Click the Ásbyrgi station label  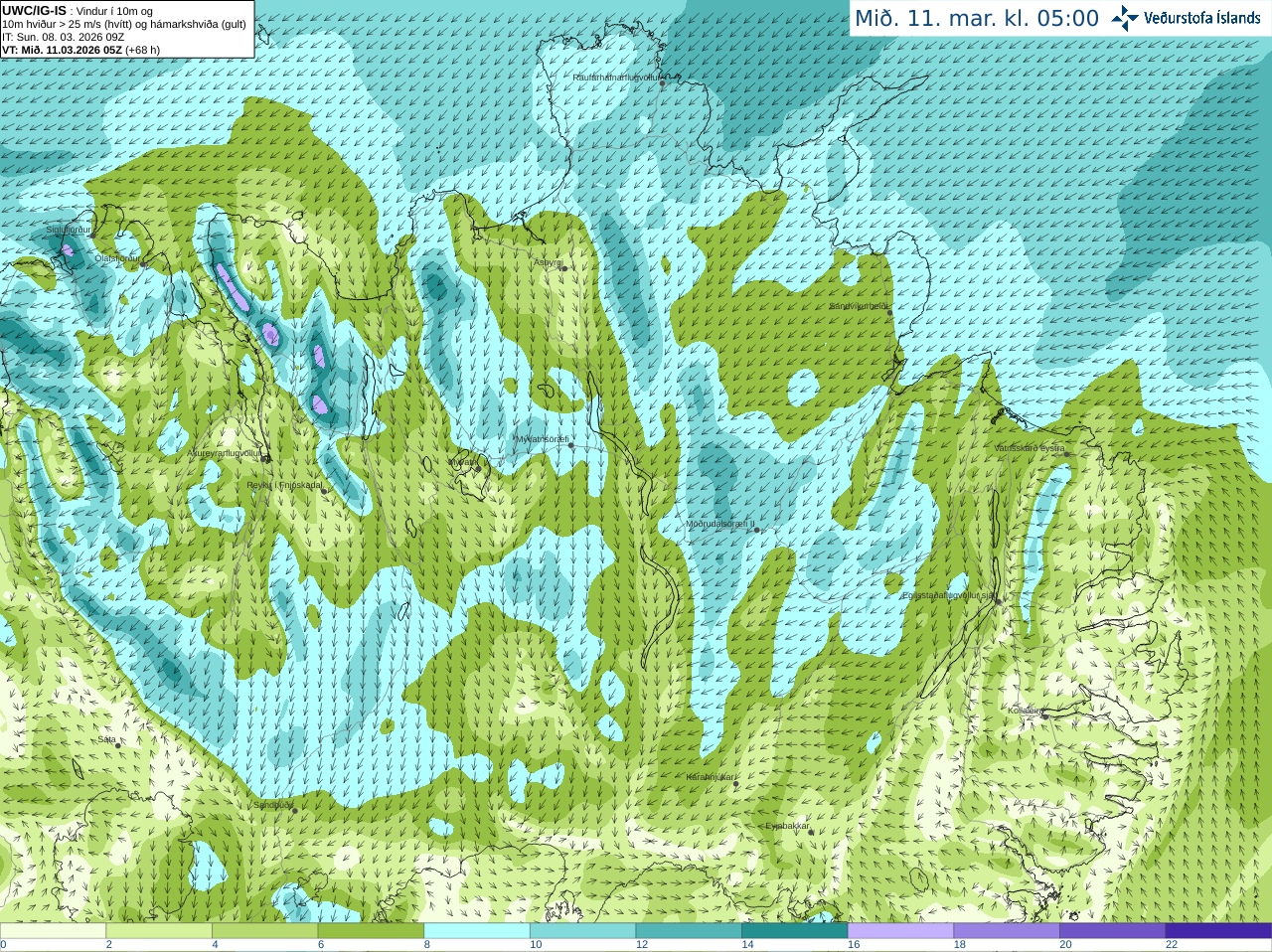click(548, 262)
